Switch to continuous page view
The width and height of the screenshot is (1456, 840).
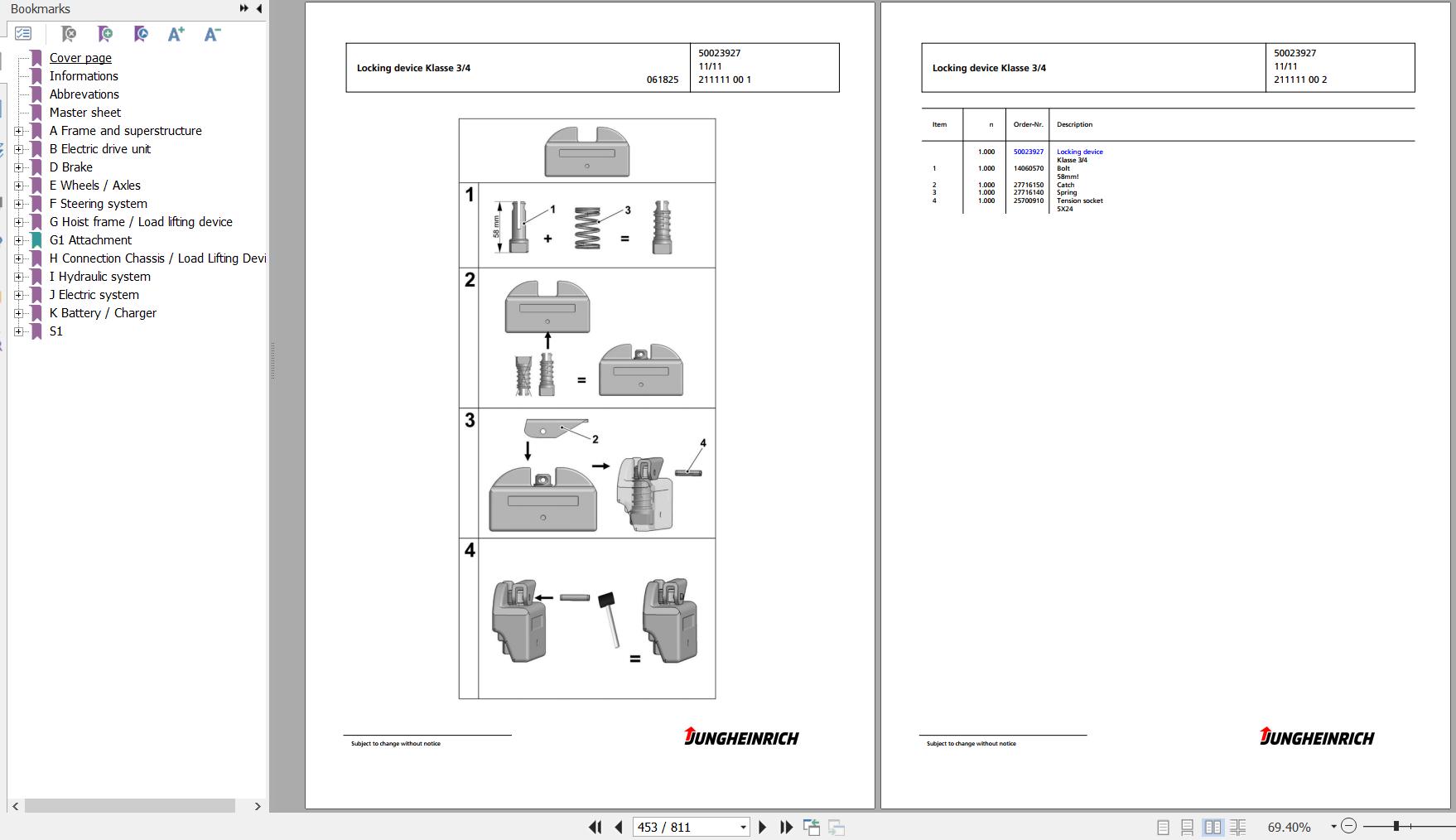point(1188,827)
